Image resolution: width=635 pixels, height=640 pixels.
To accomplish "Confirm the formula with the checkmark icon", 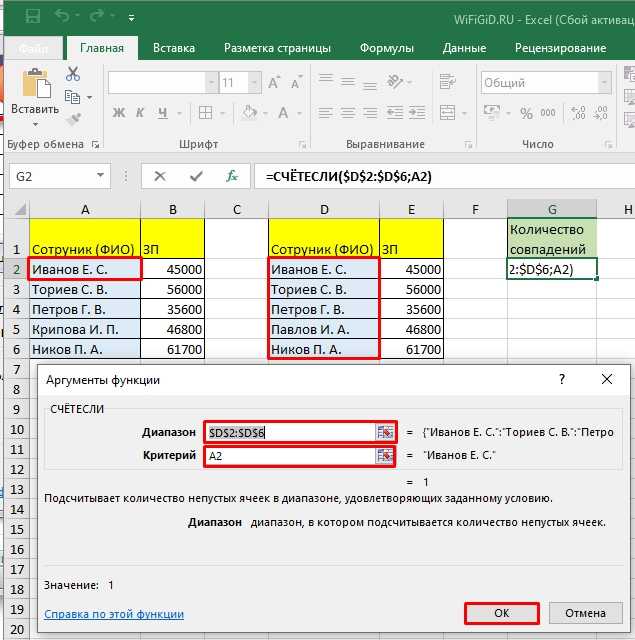I will [x=196, y=176].
